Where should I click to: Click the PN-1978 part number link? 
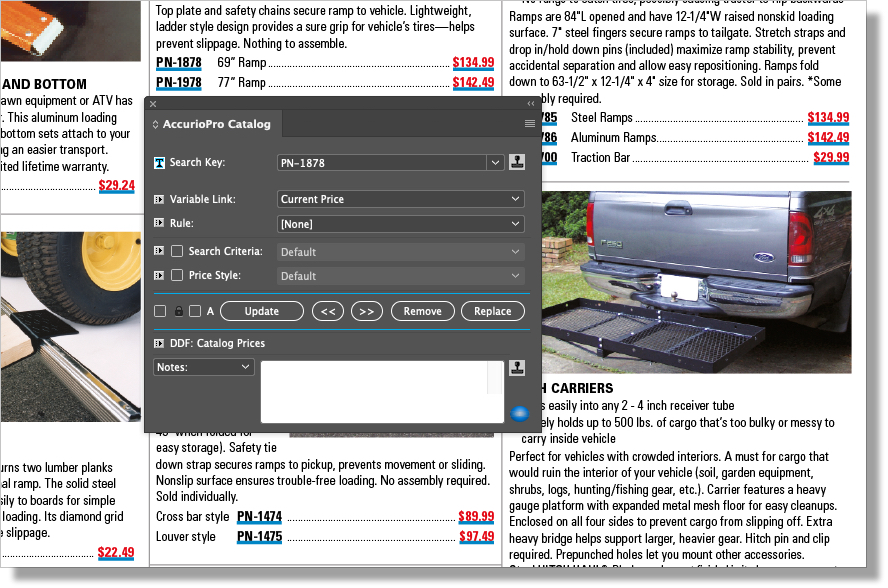(179, 83)
